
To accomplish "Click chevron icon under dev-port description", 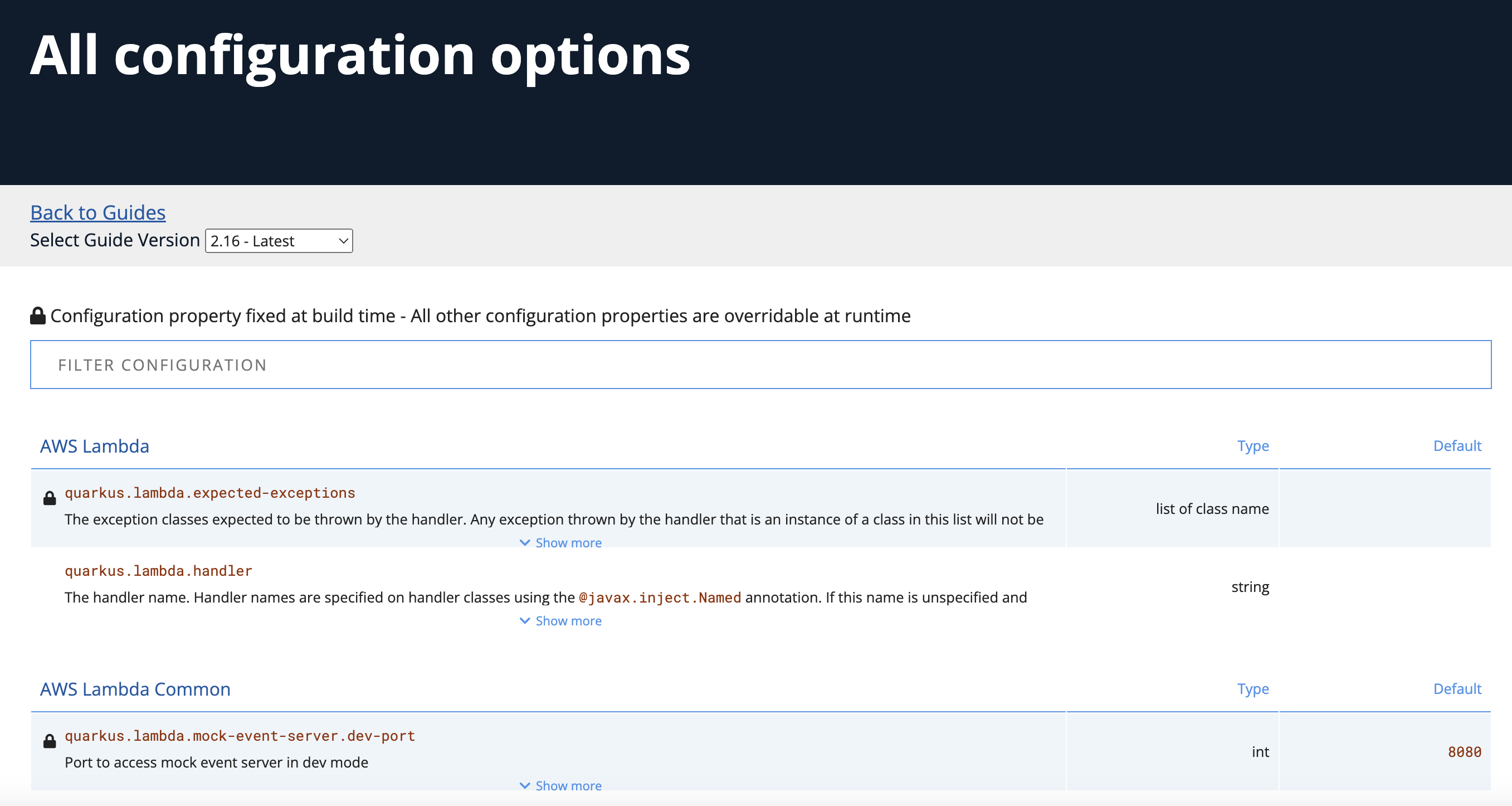I will [x=525, y=785].
